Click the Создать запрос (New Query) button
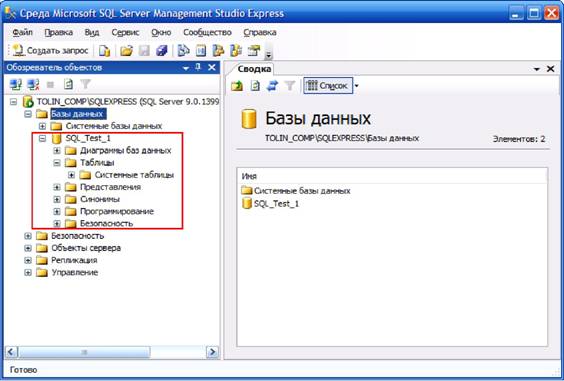The width and height of the screenshot is (564, 381). (x=51, y=51)
